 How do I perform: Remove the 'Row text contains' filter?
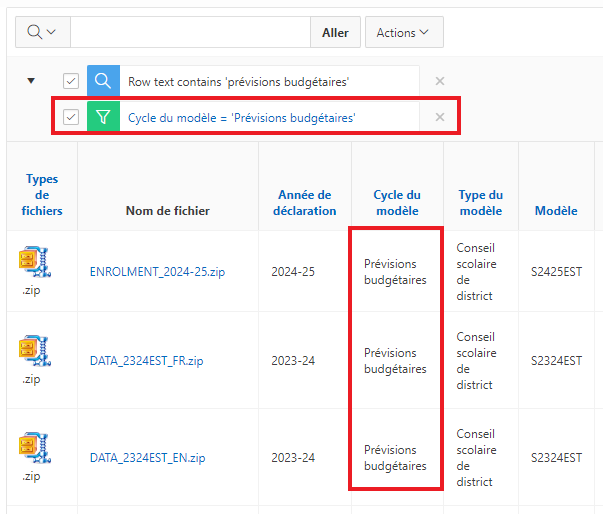point(439,81)
